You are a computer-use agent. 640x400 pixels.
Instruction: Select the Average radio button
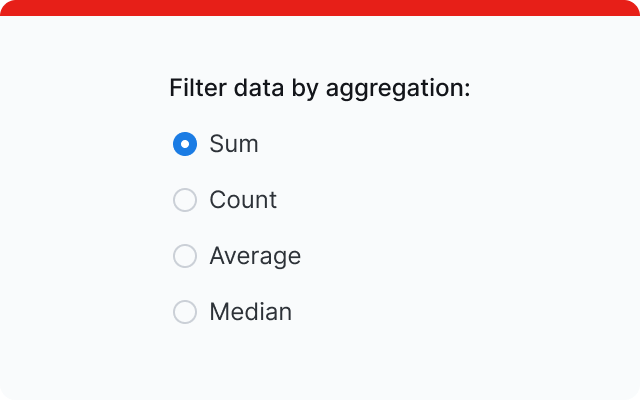click(185, 256)
